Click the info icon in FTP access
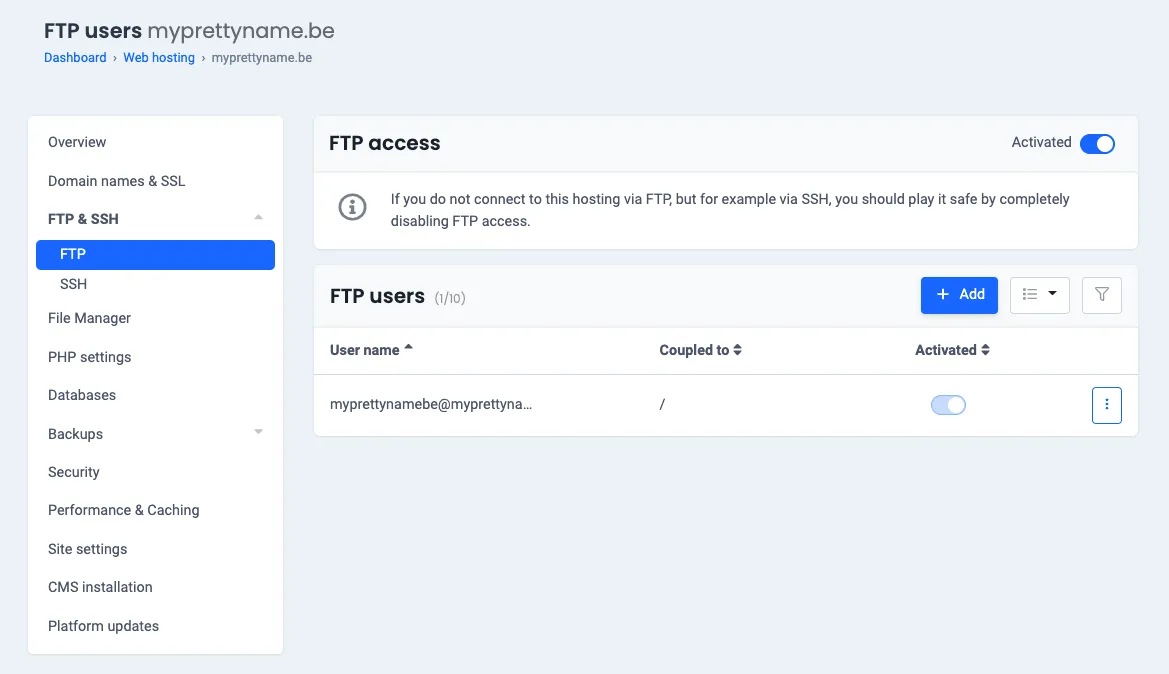This screenshot has width=1169, height=674. 351,207
